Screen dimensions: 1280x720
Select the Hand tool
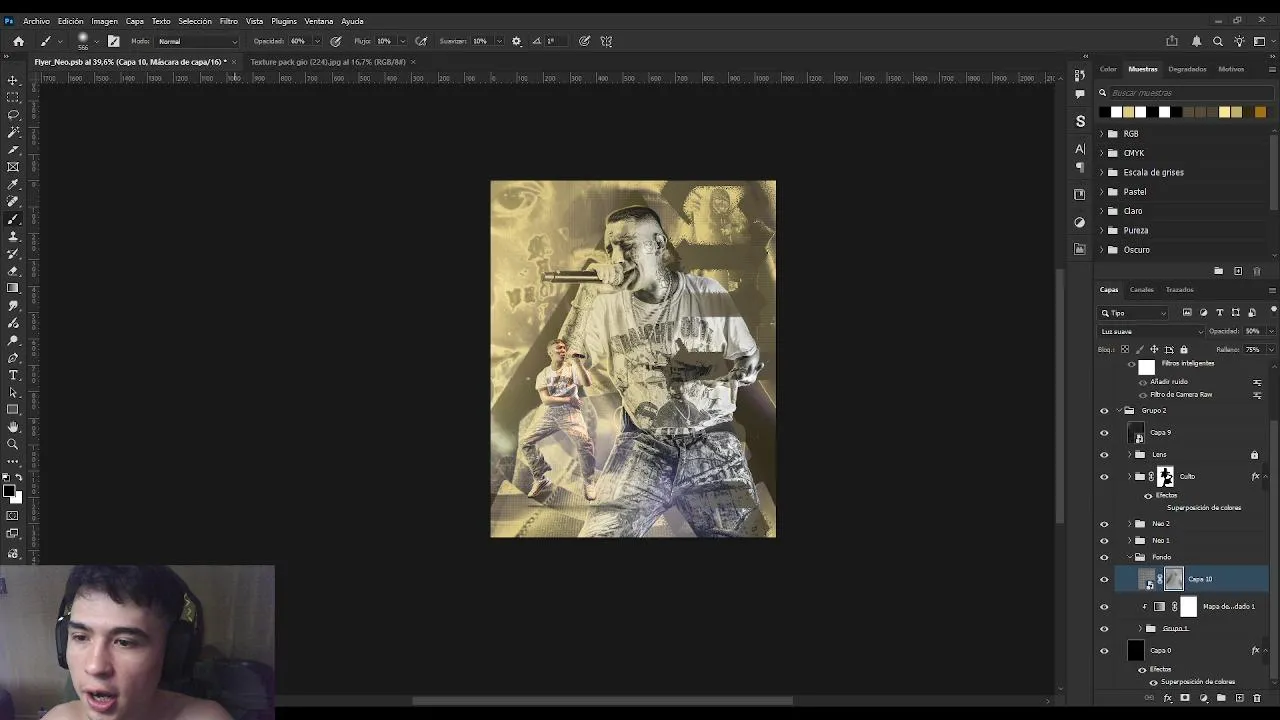(13, 427)
